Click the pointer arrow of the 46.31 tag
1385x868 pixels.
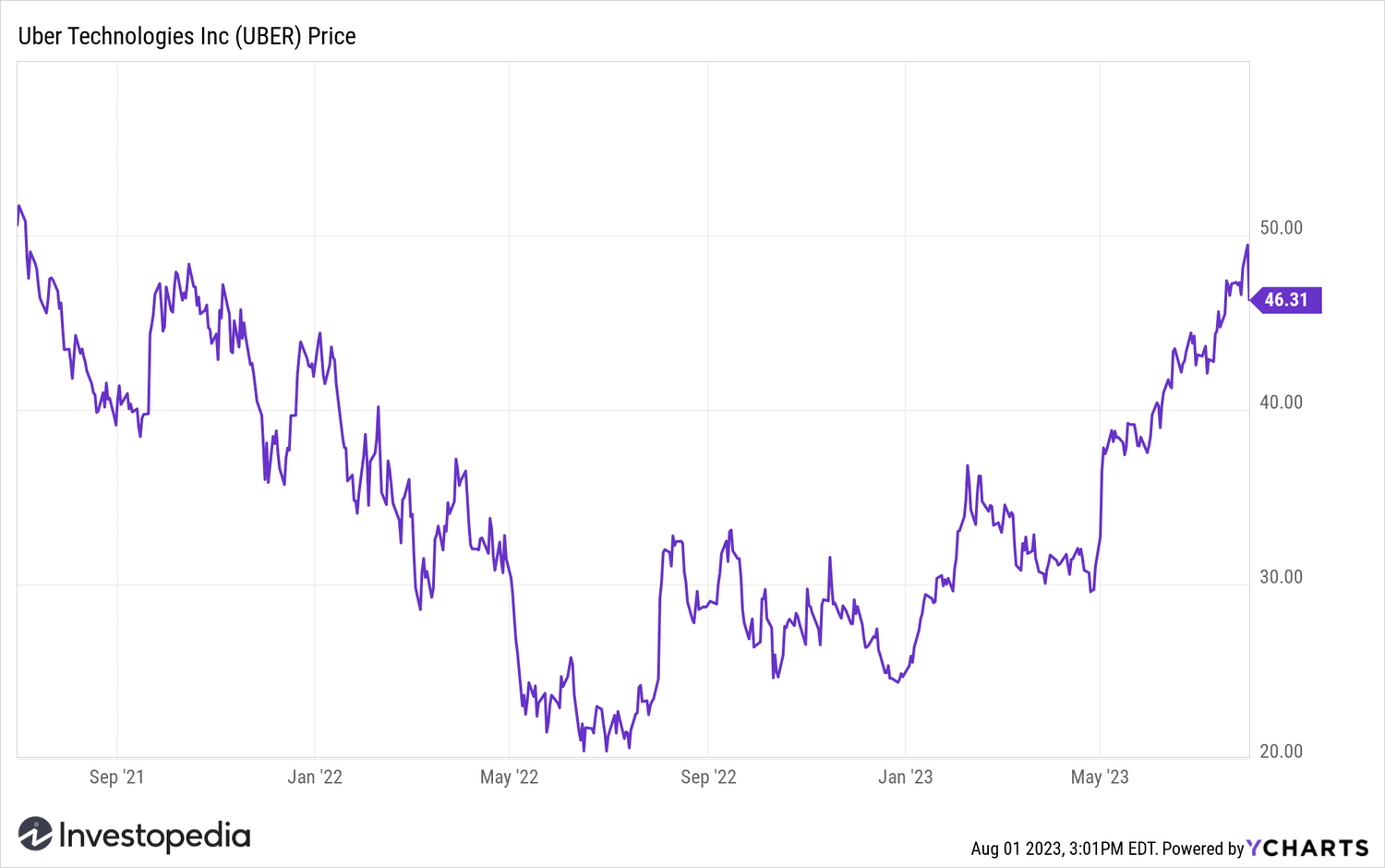[1256, 300]
